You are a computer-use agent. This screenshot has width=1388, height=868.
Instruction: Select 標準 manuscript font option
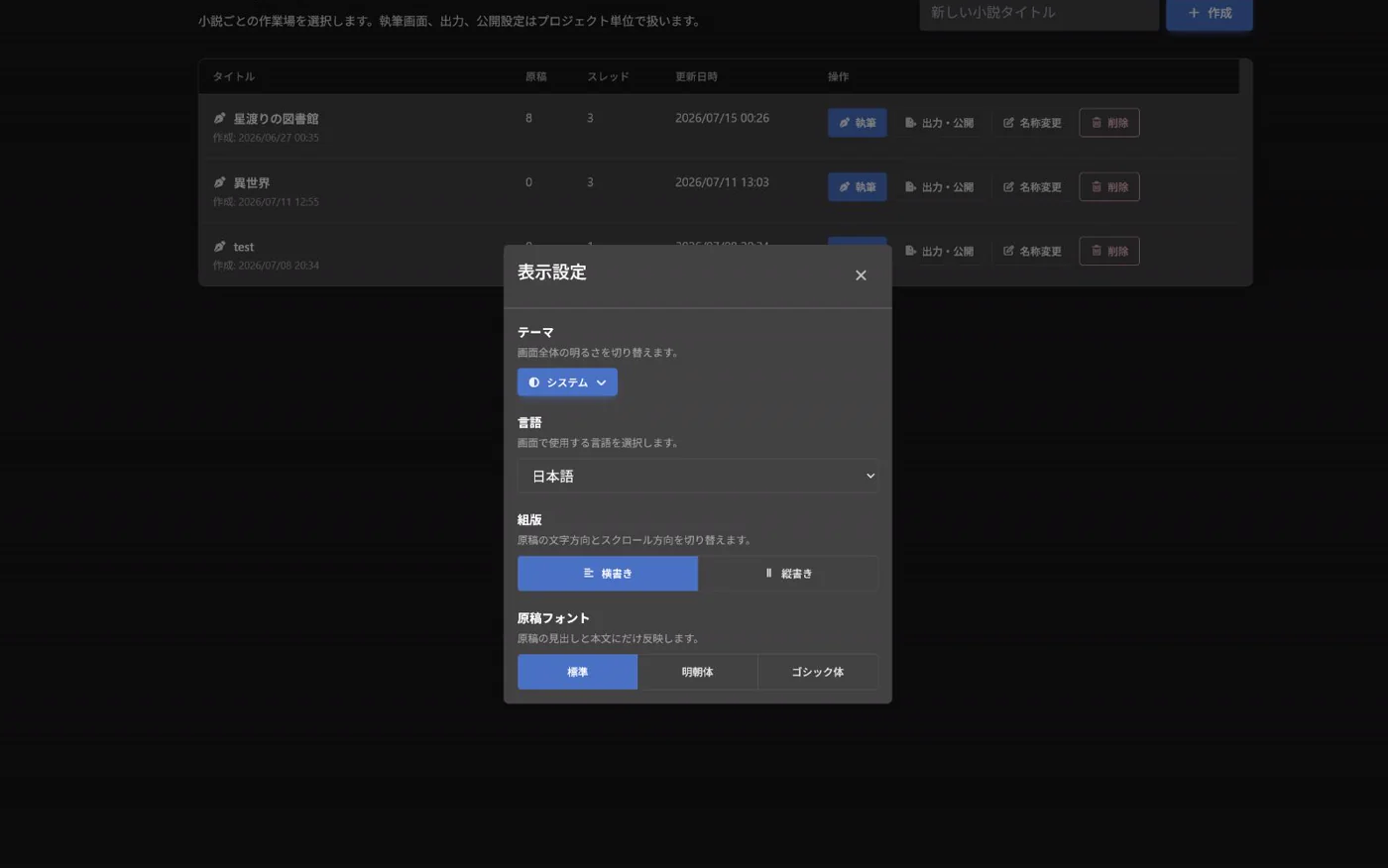pyautogui.click(x=577, y=672)
